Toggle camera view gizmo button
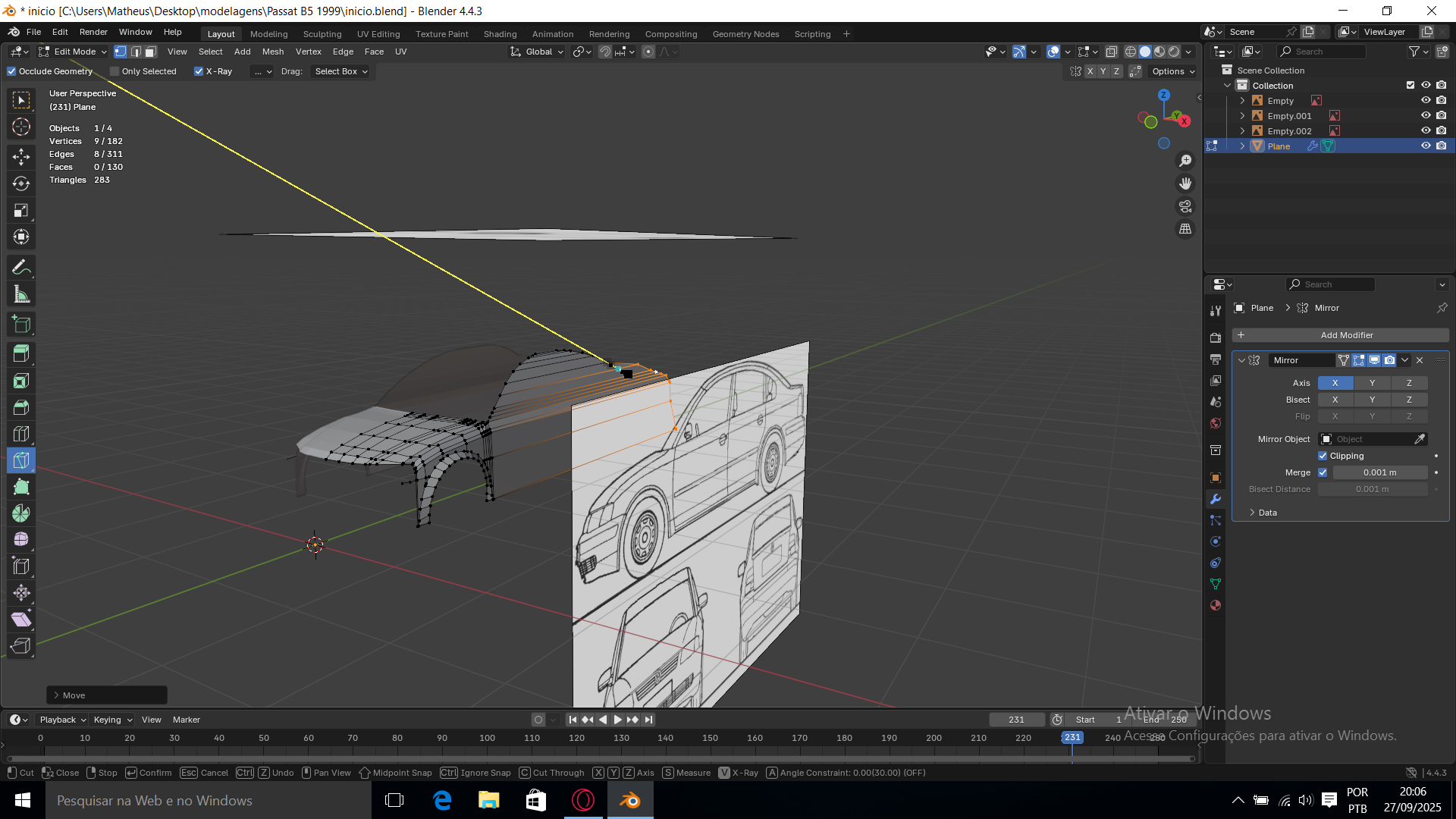This screenshot has height=819, width=1456. 1185,206
